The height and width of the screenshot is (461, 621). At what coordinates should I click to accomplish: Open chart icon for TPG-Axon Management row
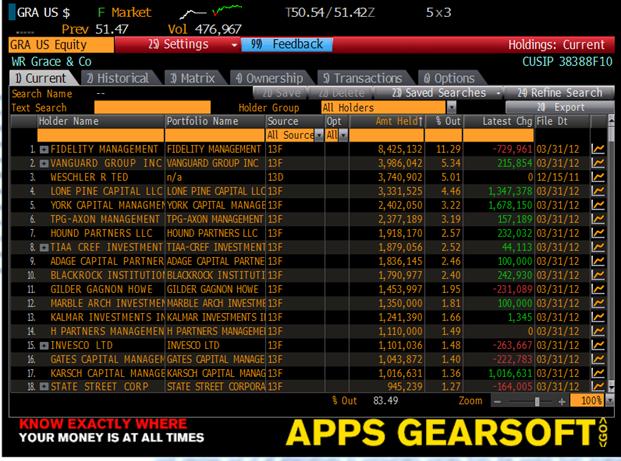pos(598,219)
